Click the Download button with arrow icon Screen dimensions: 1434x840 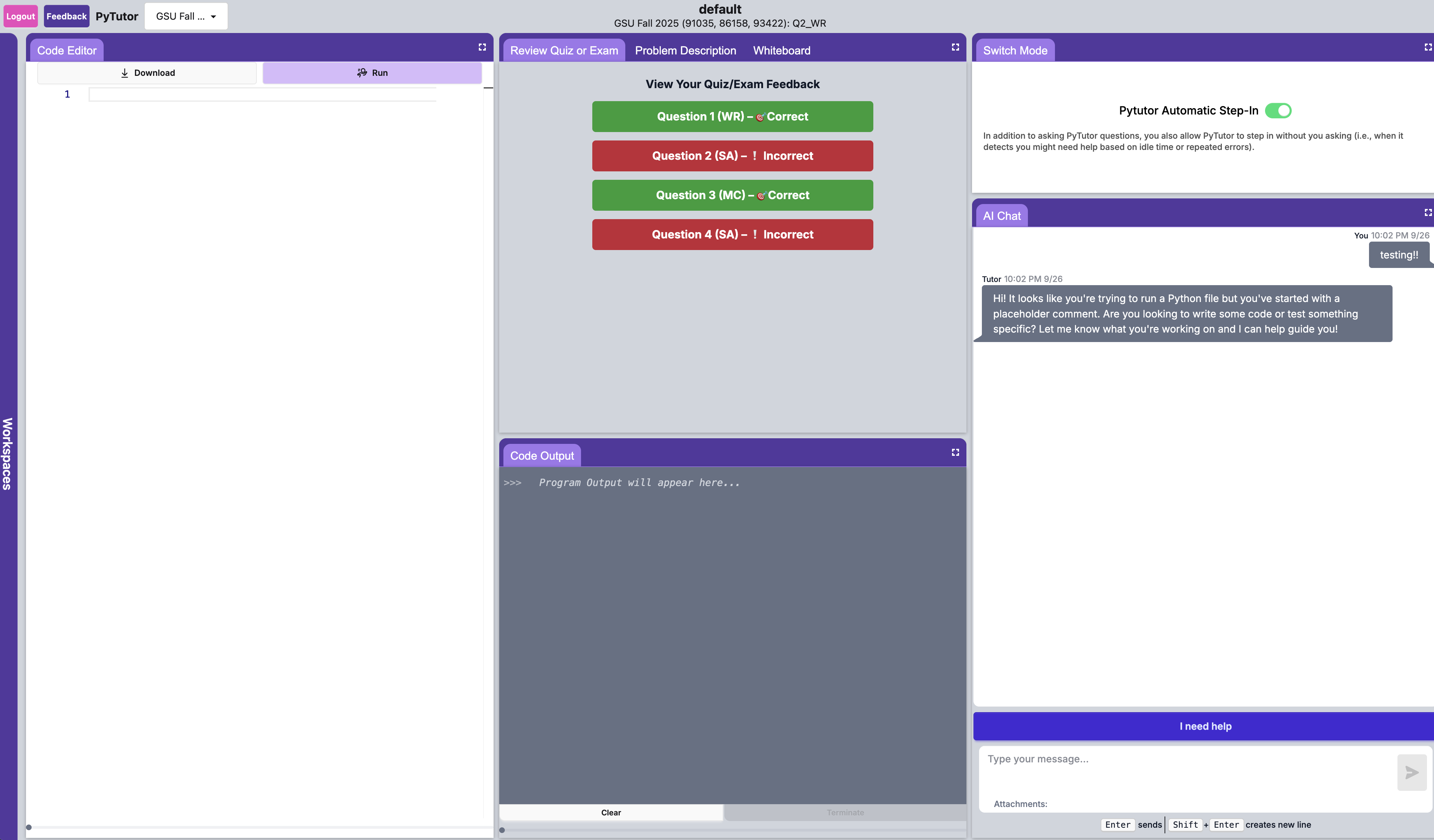148,73
